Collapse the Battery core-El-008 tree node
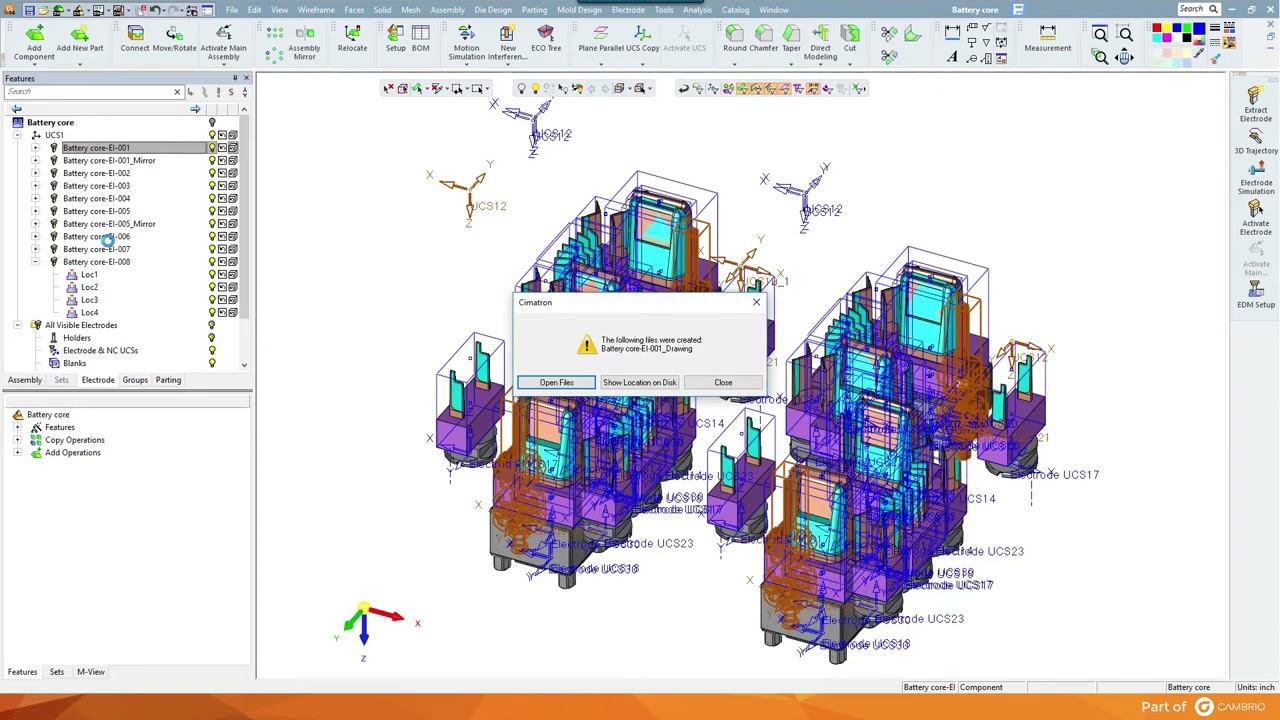The height and width of the screenshot is (720, 1280). pyautogui.click(x=35, y=262)
